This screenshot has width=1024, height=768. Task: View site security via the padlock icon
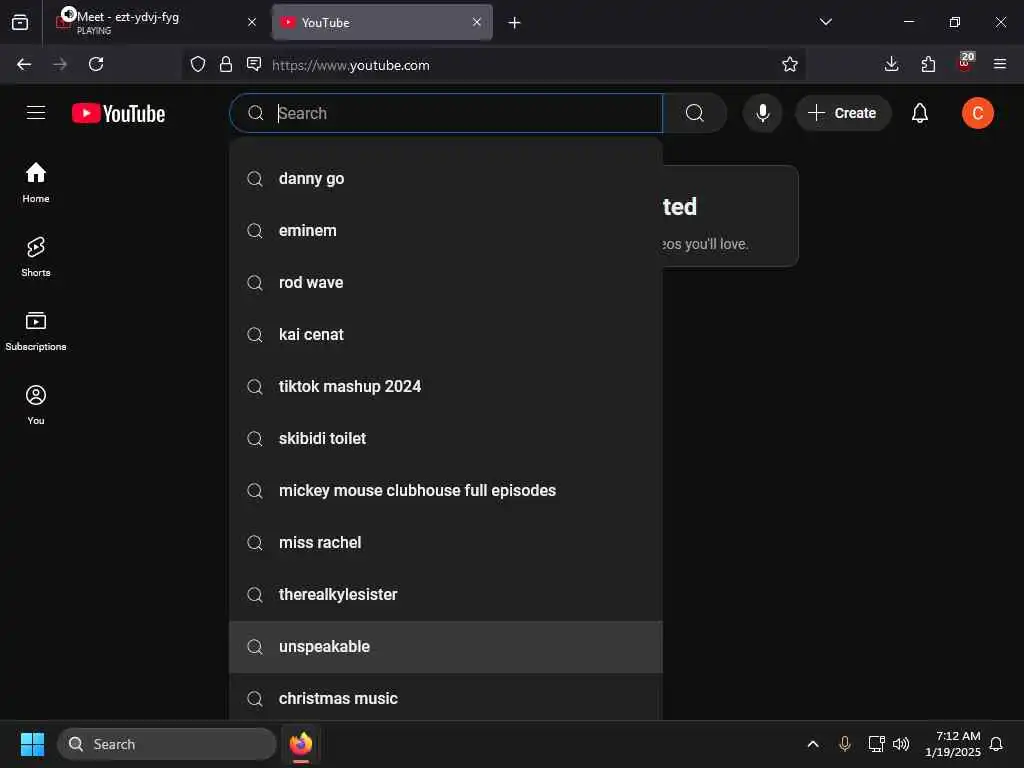pyautogui.click(x=226, y=64)
